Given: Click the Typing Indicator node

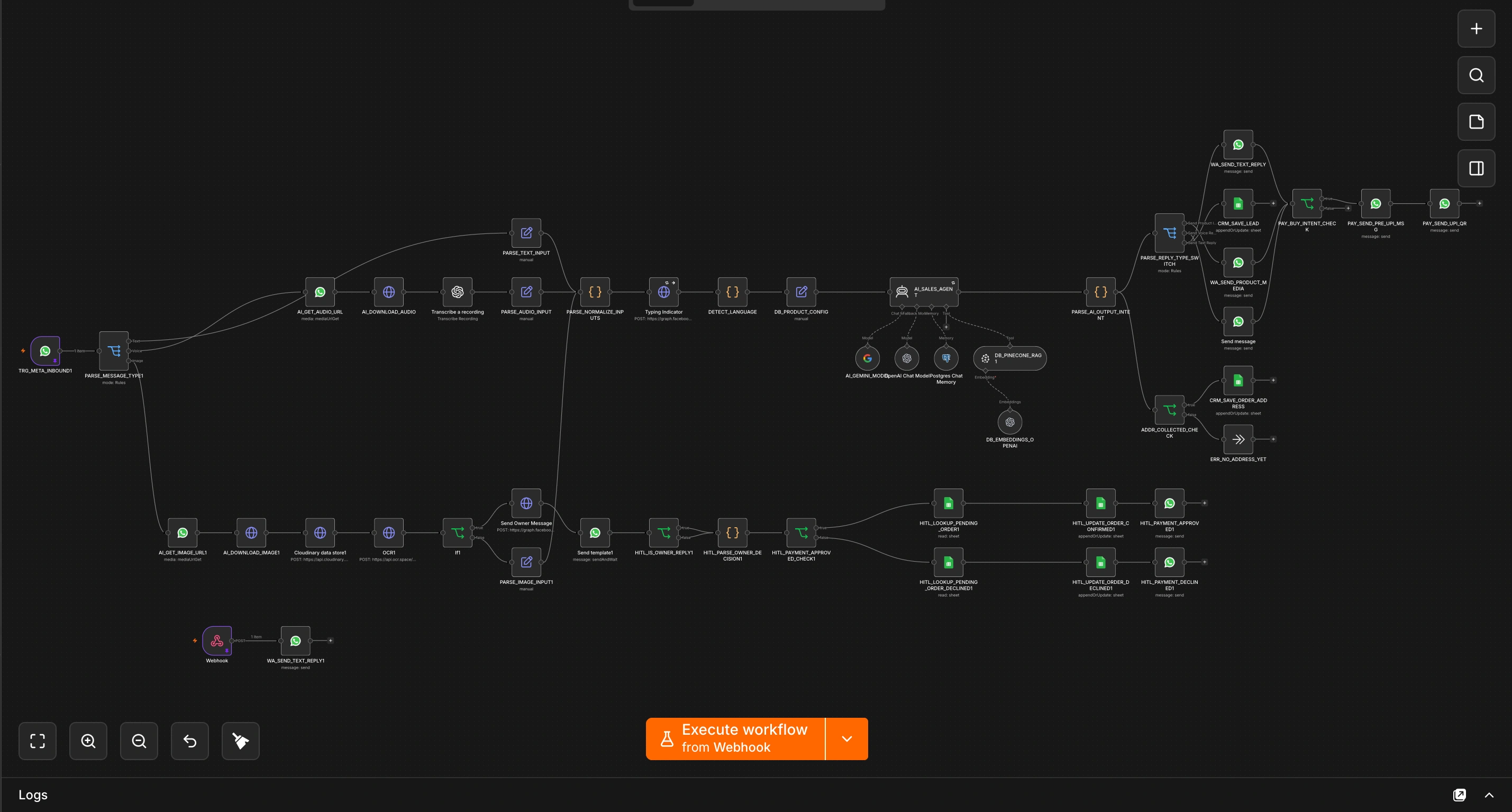Looking at the screenshot, I should [x=664, y=292].
